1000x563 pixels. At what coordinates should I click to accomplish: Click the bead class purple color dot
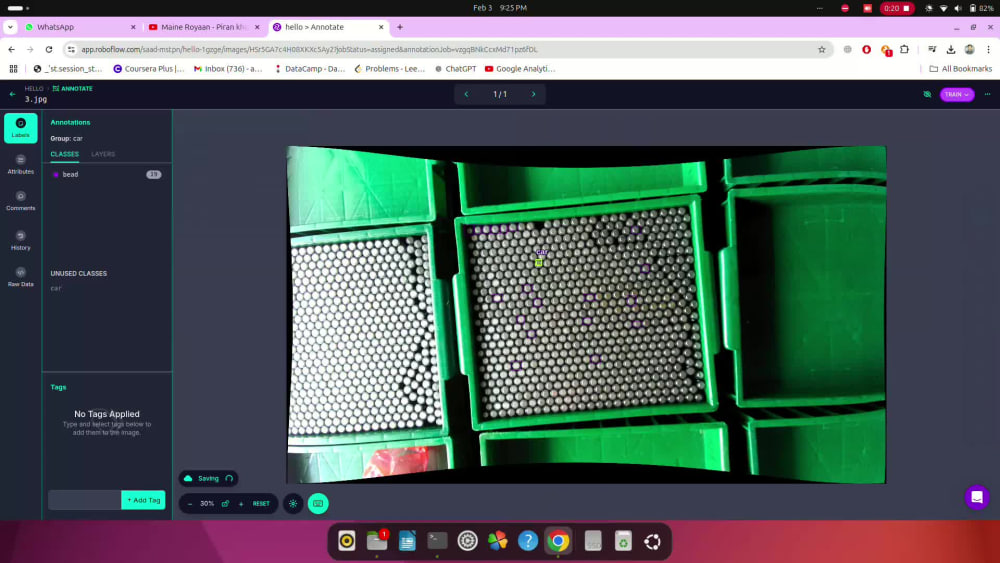point(56,174)
